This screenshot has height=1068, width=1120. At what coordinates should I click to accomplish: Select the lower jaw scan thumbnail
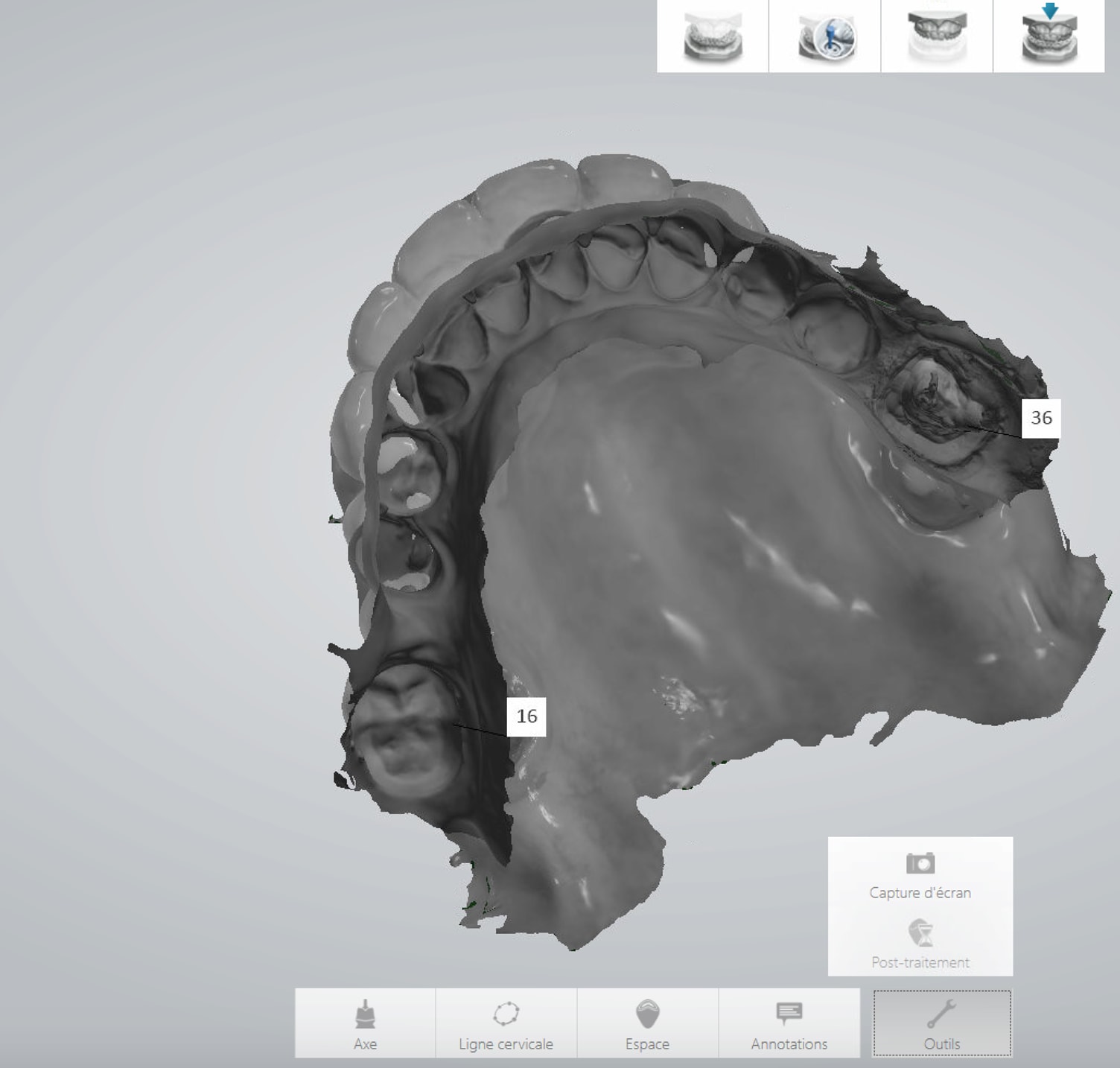pyautogui.click(x=713, y=36)
